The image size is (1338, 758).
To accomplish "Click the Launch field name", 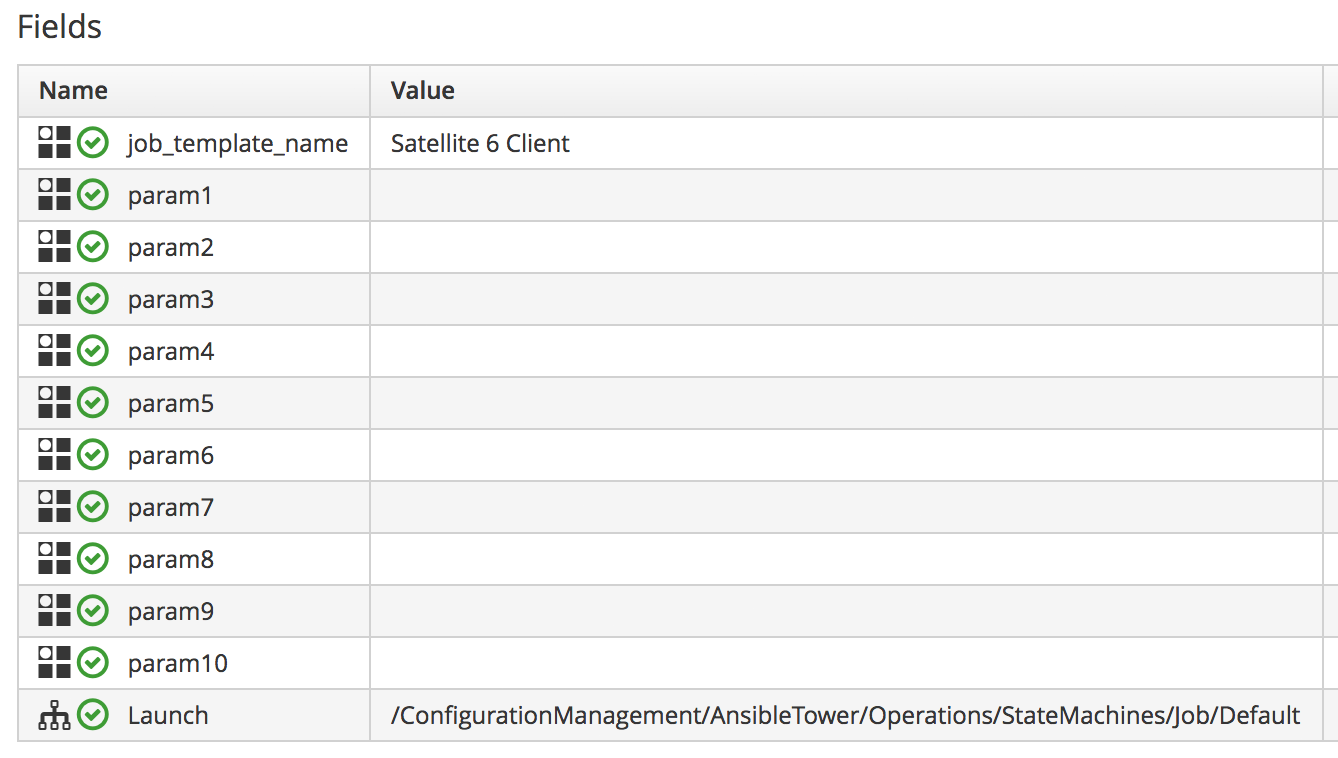I will click(168, 715).
